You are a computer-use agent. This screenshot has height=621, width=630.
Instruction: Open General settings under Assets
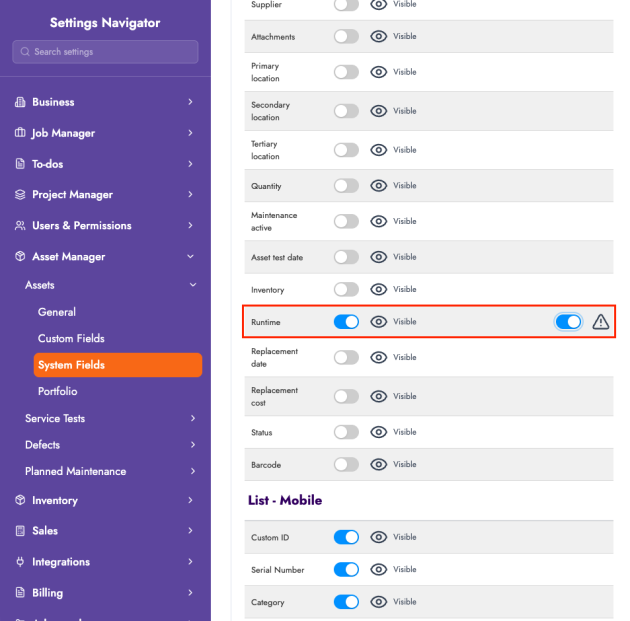click(x=57, y=312)
